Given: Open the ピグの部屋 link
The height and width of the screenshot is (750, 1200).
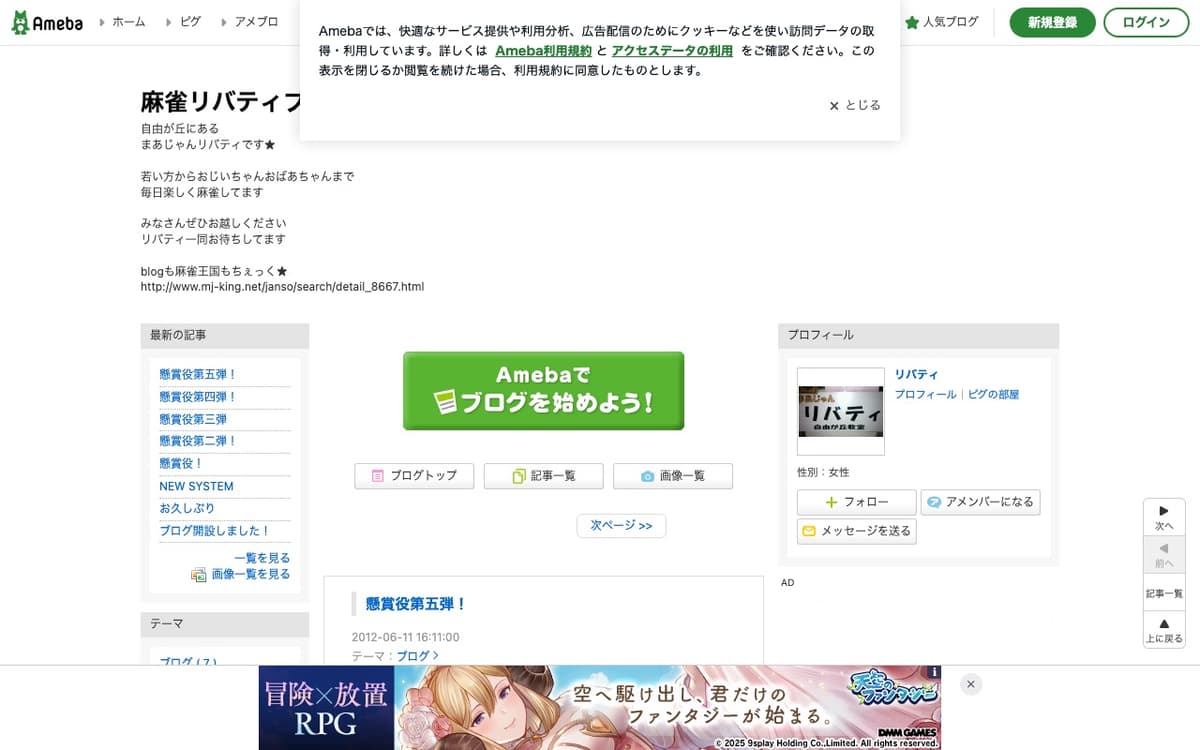Looking at the screenshot, I should pyautogui.click(x=994, y=395).
